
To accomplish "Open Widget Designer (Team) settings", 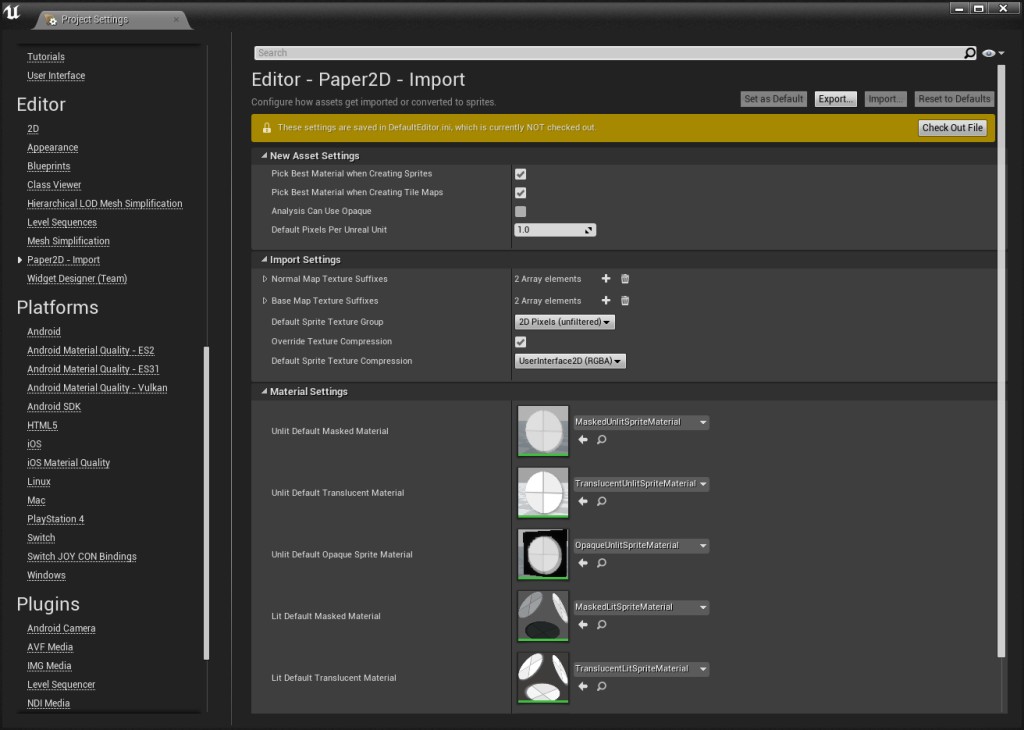I will 77,279.
